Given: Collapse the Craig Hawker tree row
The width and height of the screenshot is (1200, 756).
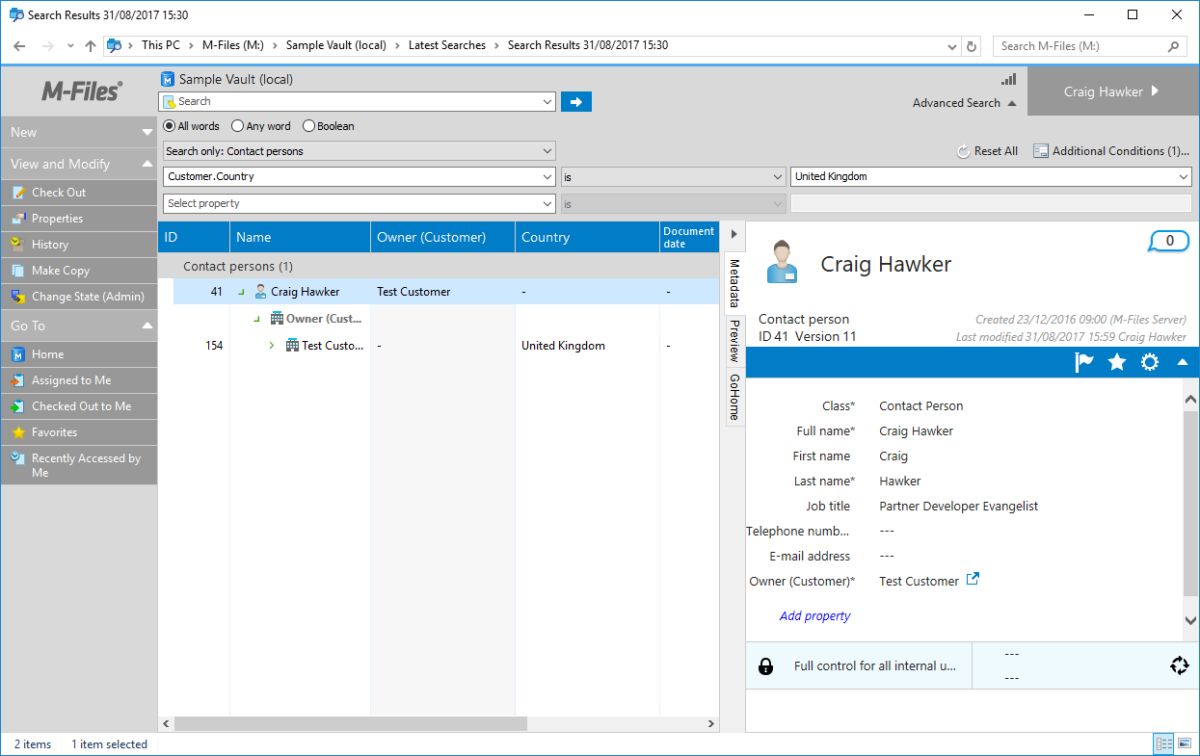Looking at the screenshot, I should pos(241,292).
